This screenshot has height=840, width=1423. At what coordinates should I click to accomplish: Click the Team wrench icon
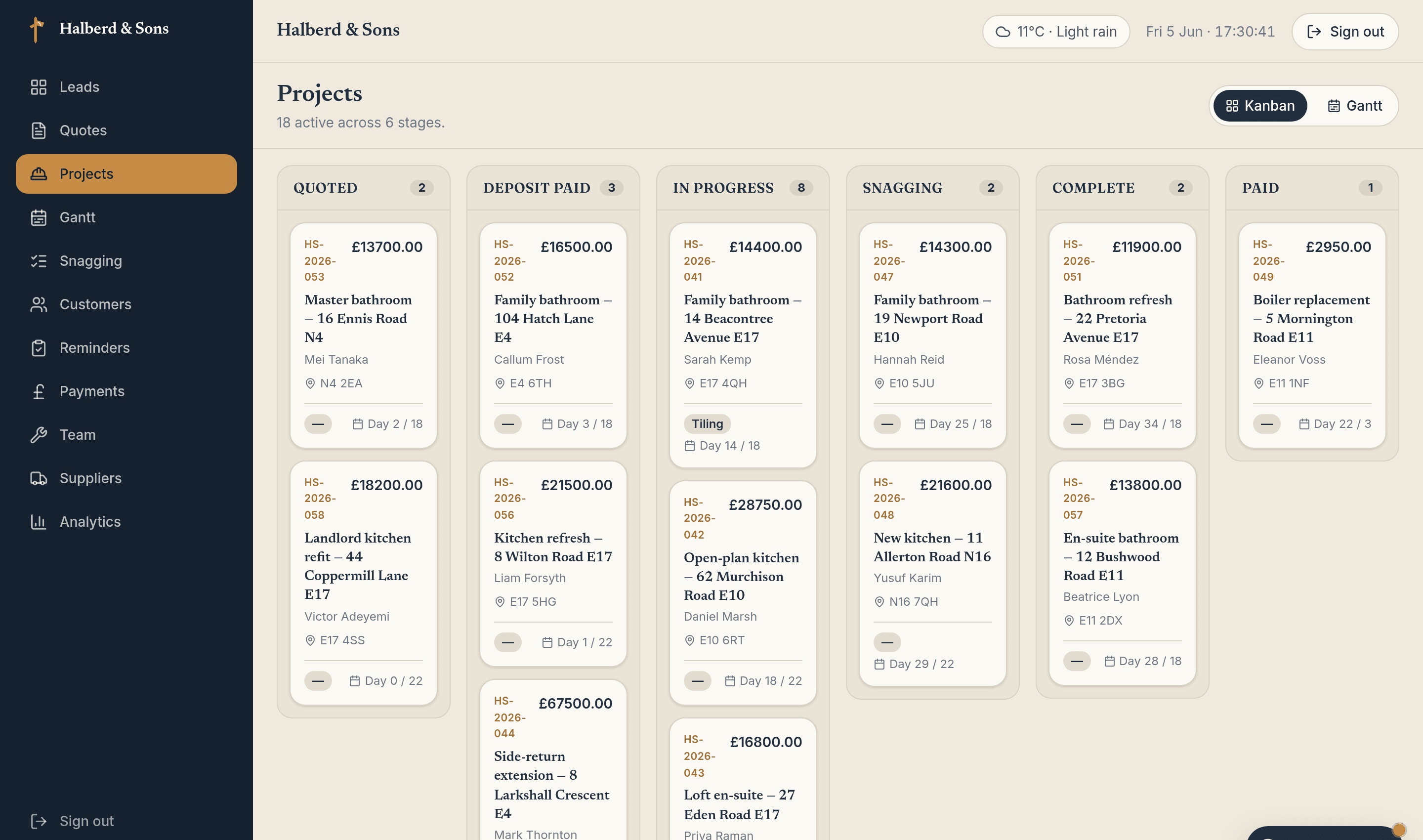(39, 435)
